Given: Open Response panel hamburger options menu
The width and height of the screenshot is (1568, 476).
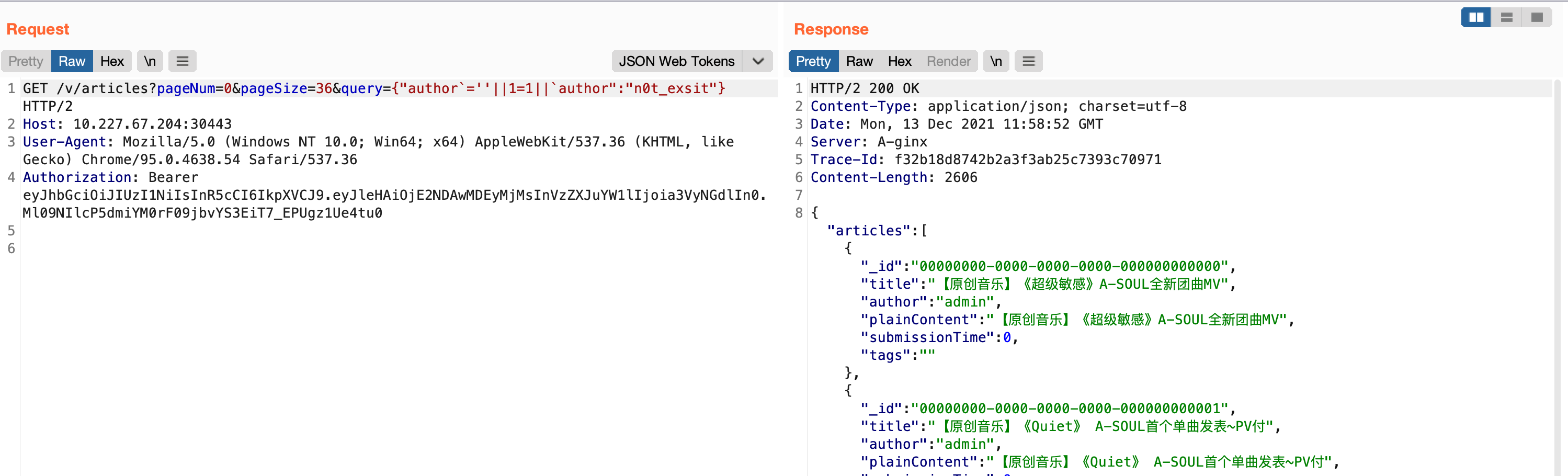Looking at the screenshot, I should 1028,62.
